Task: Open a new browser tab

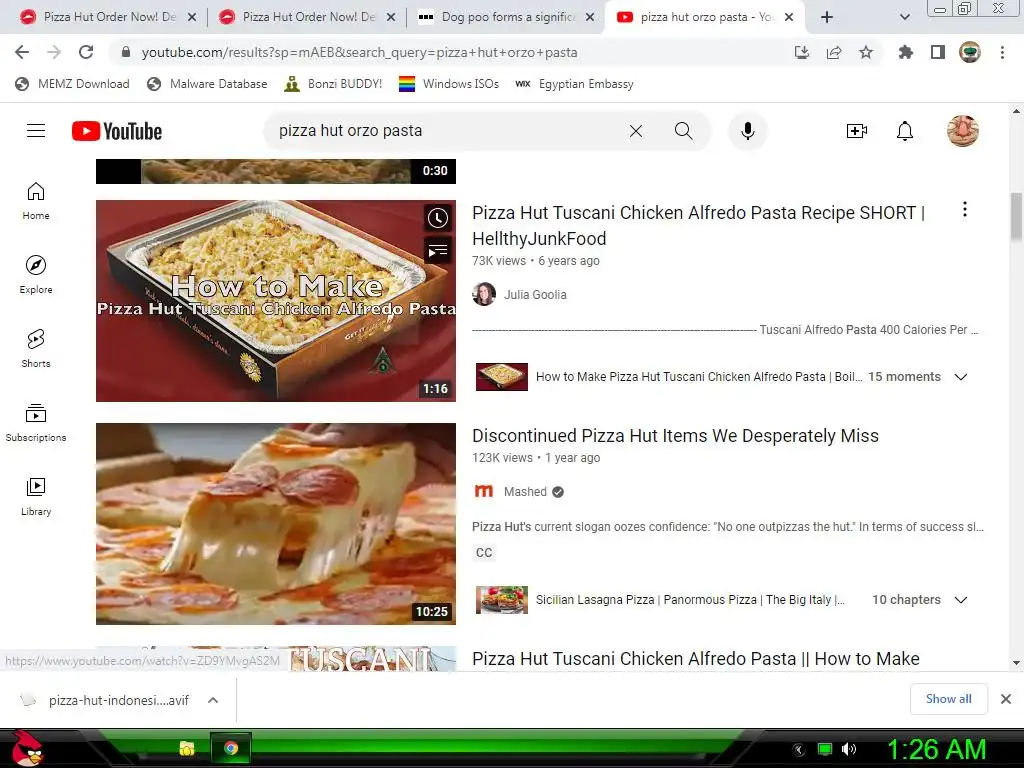Action: click(827, 18)
